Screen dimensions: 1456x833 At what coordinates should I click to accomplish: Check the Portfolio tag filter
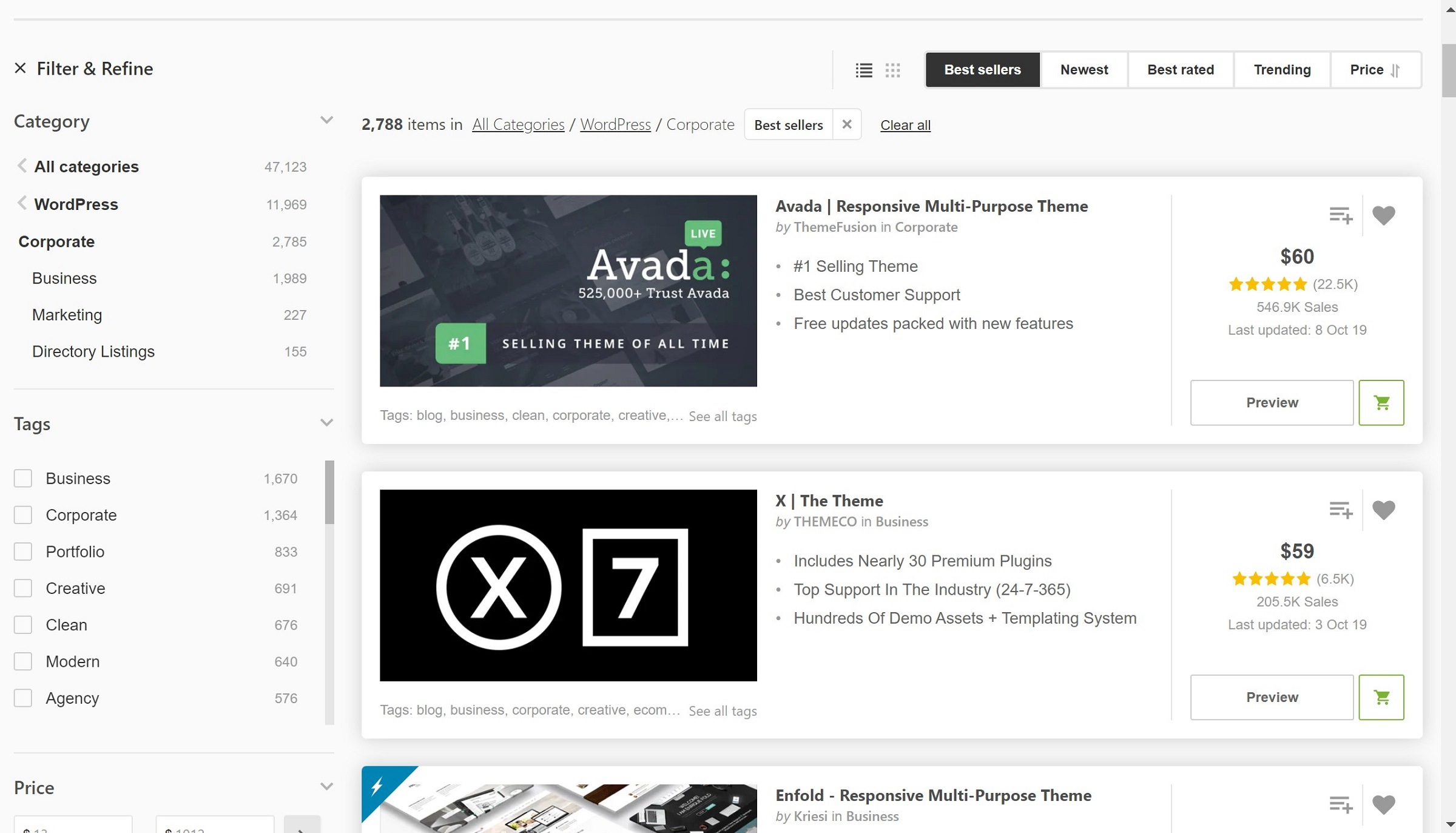tap(23, 551)
